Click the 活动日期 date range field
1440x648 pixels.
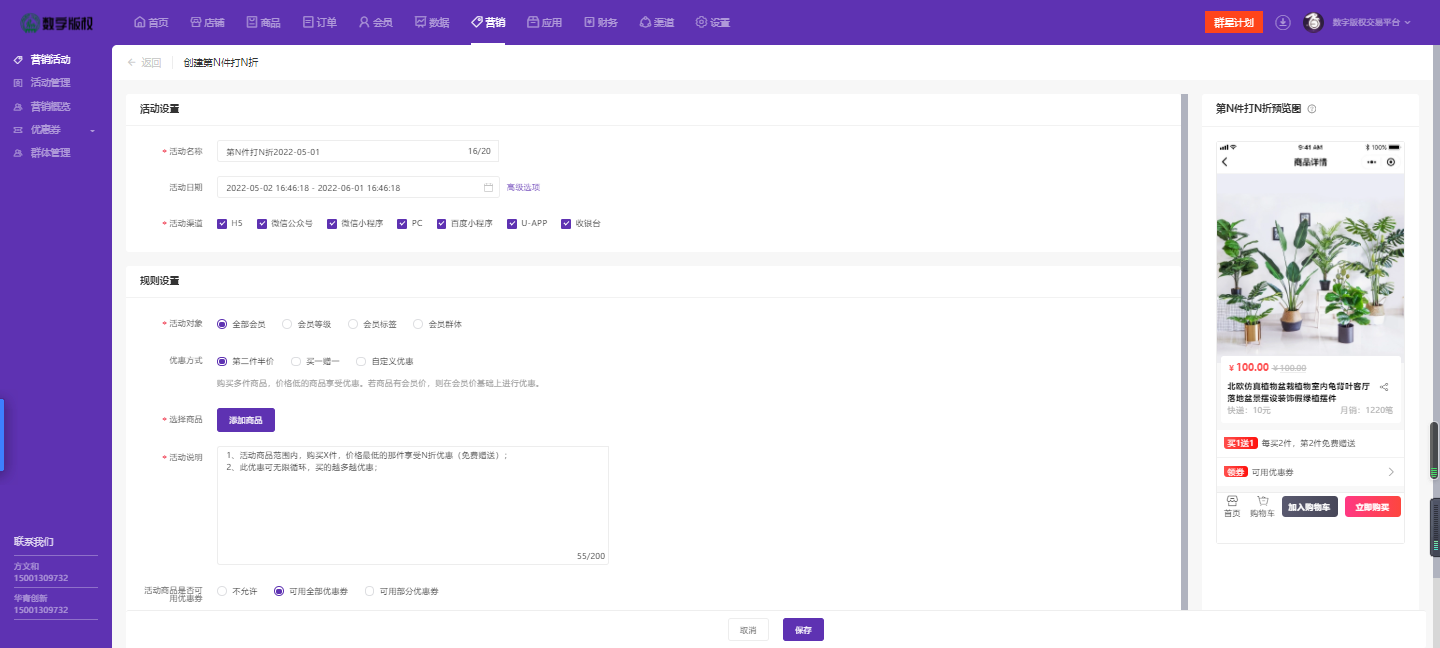[x=357, y=187]
